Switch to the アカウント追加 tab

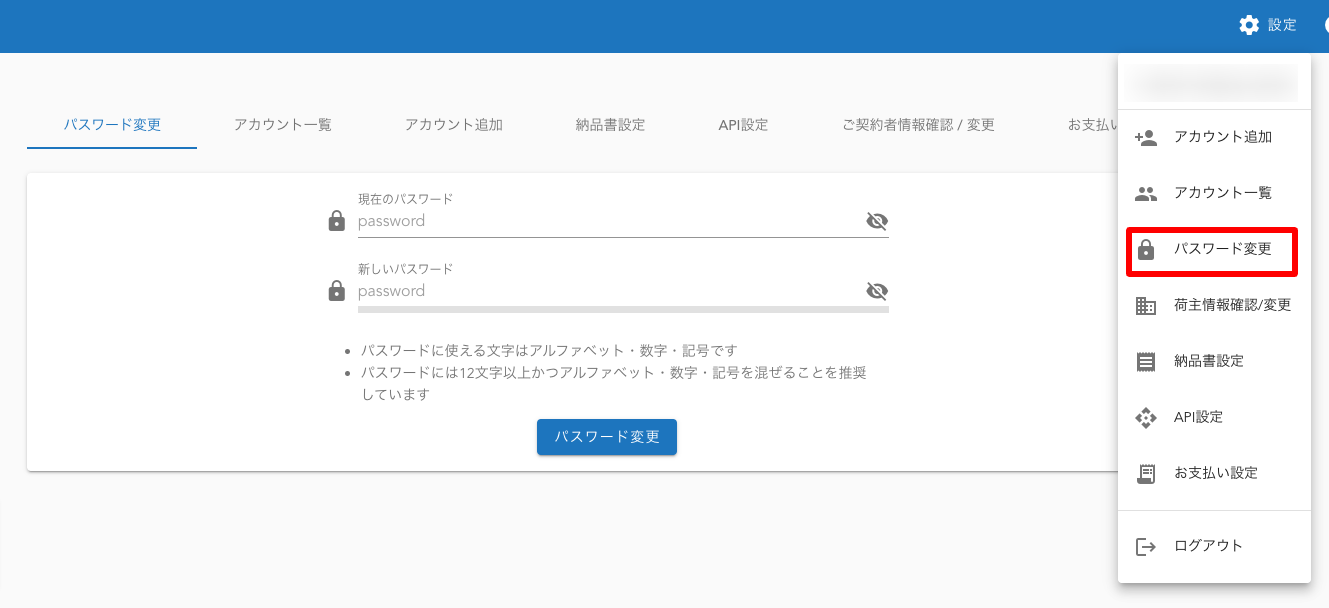point(454,125)
